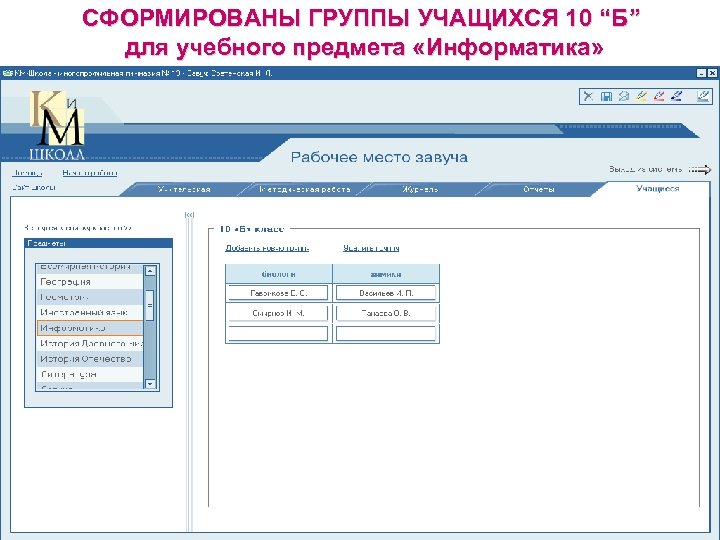Click the Выход из системы text
The width and height of the screenshot is (720, 540).
(x=646, y=169)
